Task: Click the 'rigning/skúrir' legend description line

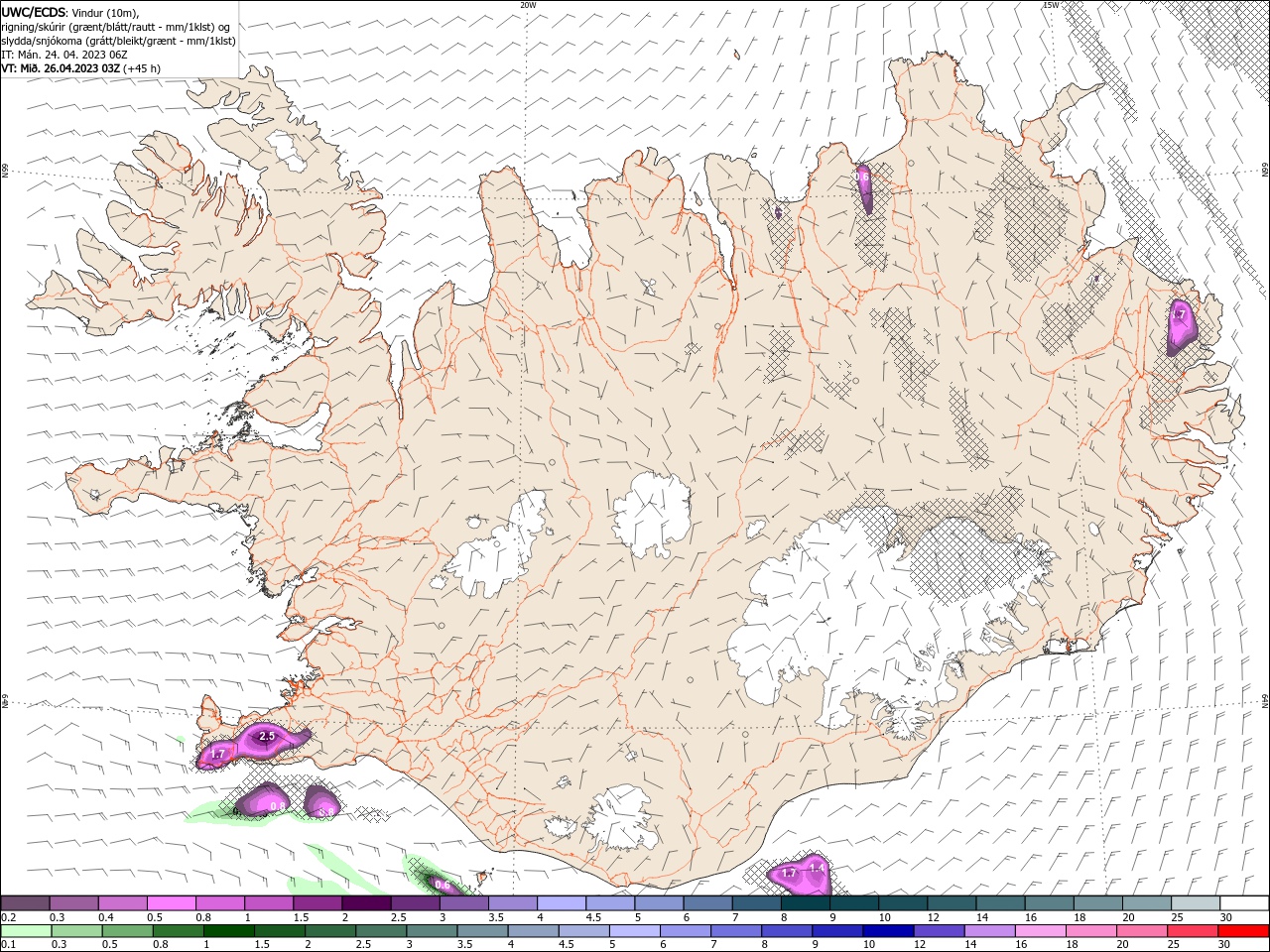Action: tap(116, 27)
